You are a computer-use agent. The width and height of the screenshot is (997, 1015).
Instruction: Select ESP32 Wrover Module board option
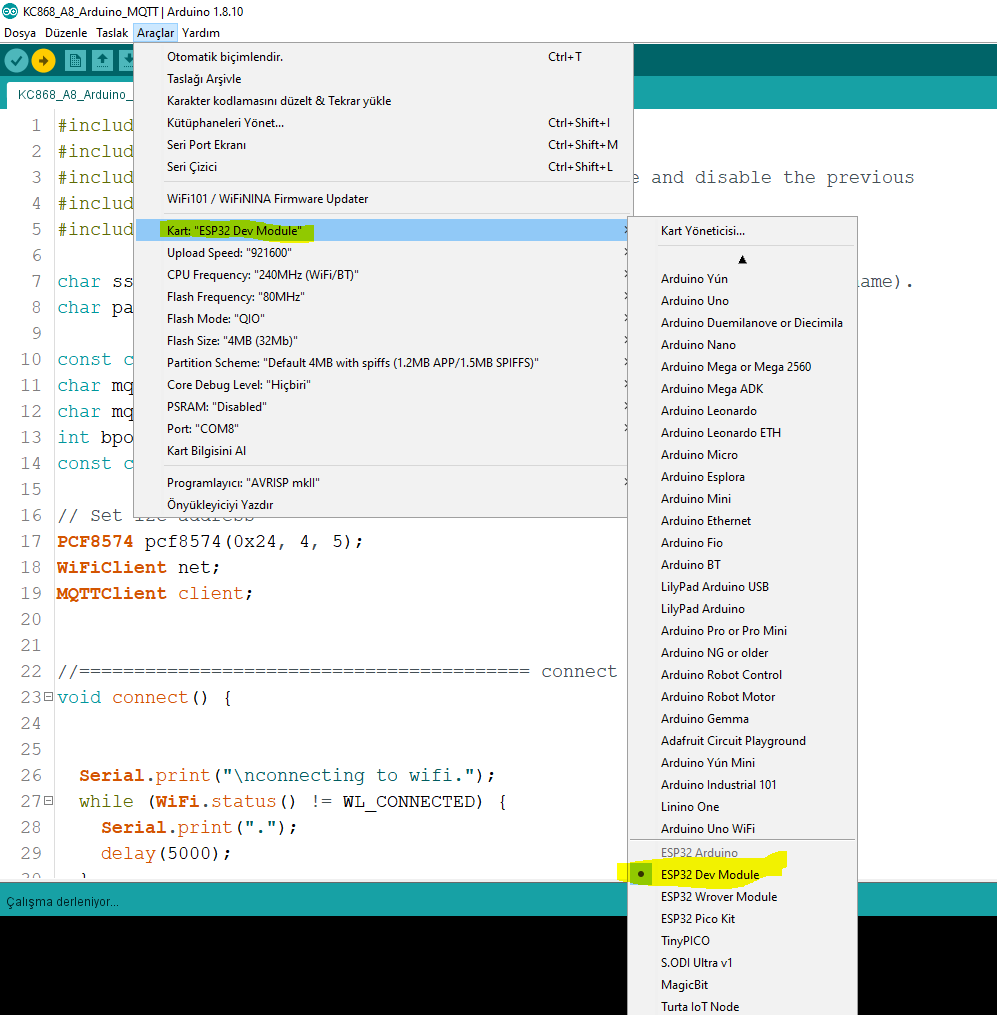pos(718,897)
